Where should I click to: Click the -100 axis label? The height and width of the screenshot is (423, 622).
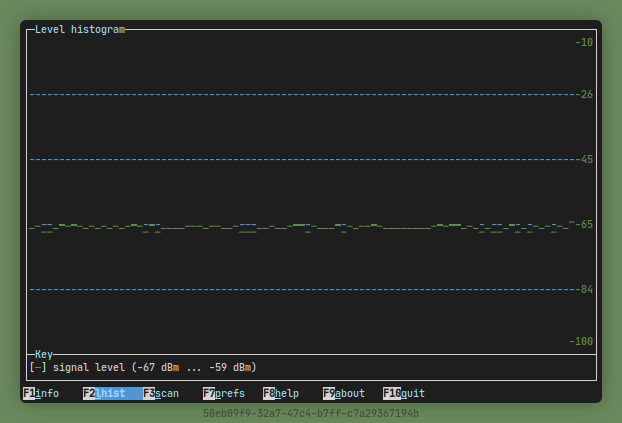(x=581, y=341)
